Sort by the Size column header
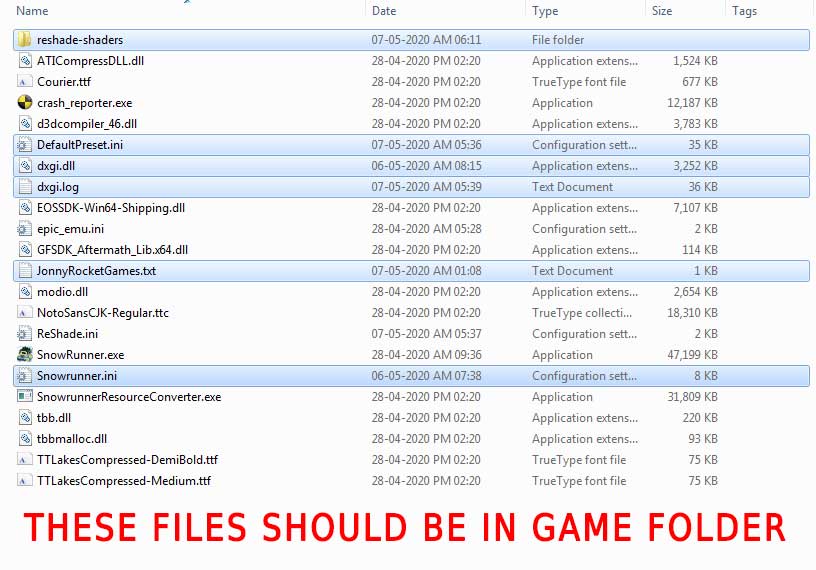The width and height of the screenshot is (816, 570). point(662,11)
